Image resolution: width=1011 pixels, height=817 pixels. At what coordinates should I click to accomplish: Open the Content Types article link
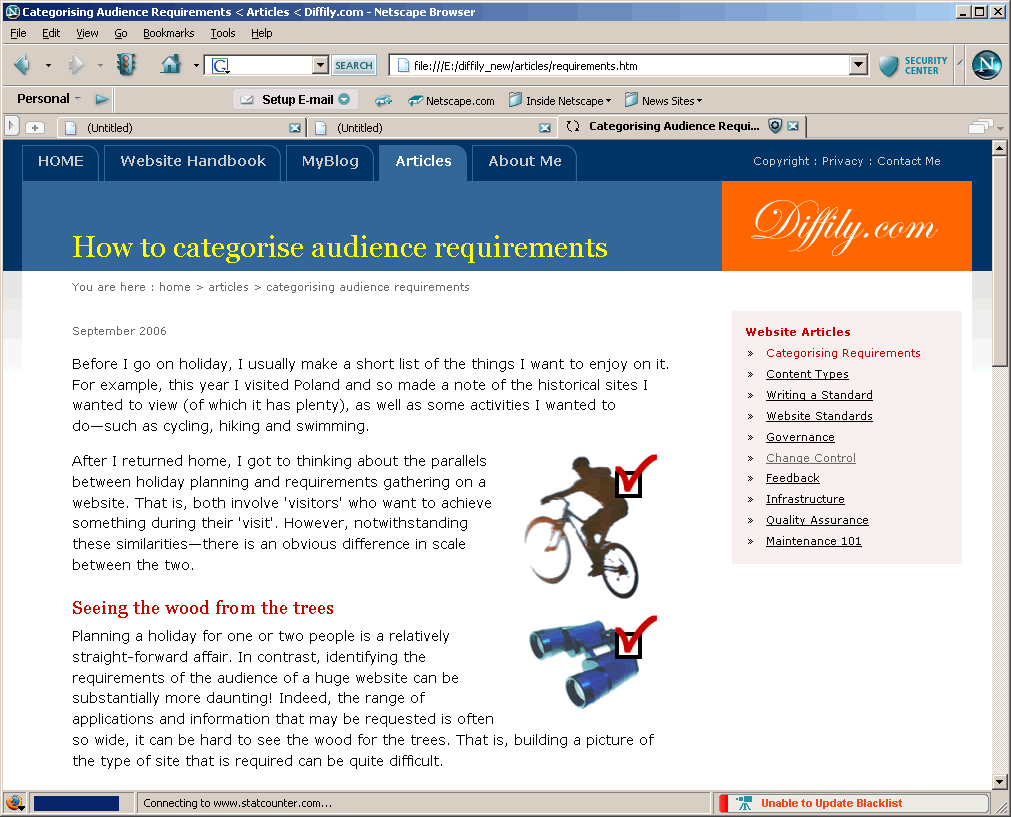point(807,374)
